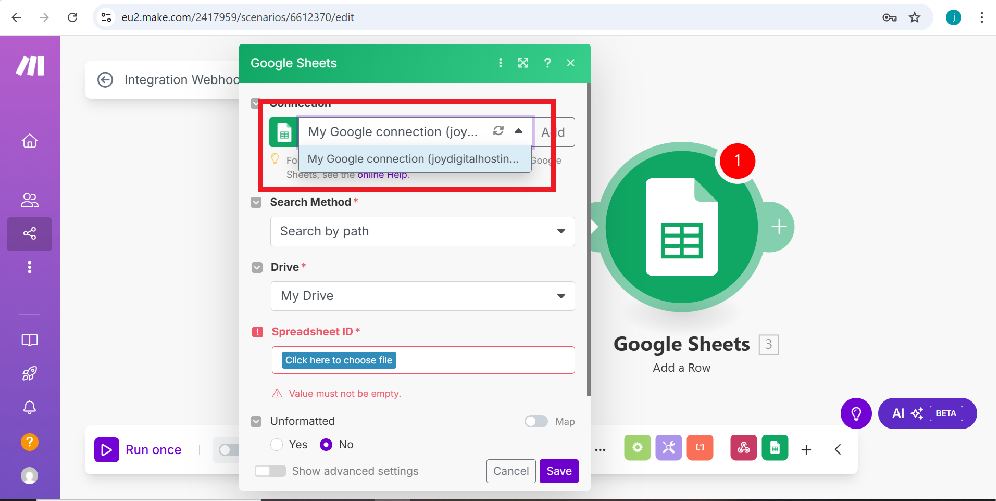
Task: Reload the browser page
Action: pyautogui.click(x=72, y=17)
